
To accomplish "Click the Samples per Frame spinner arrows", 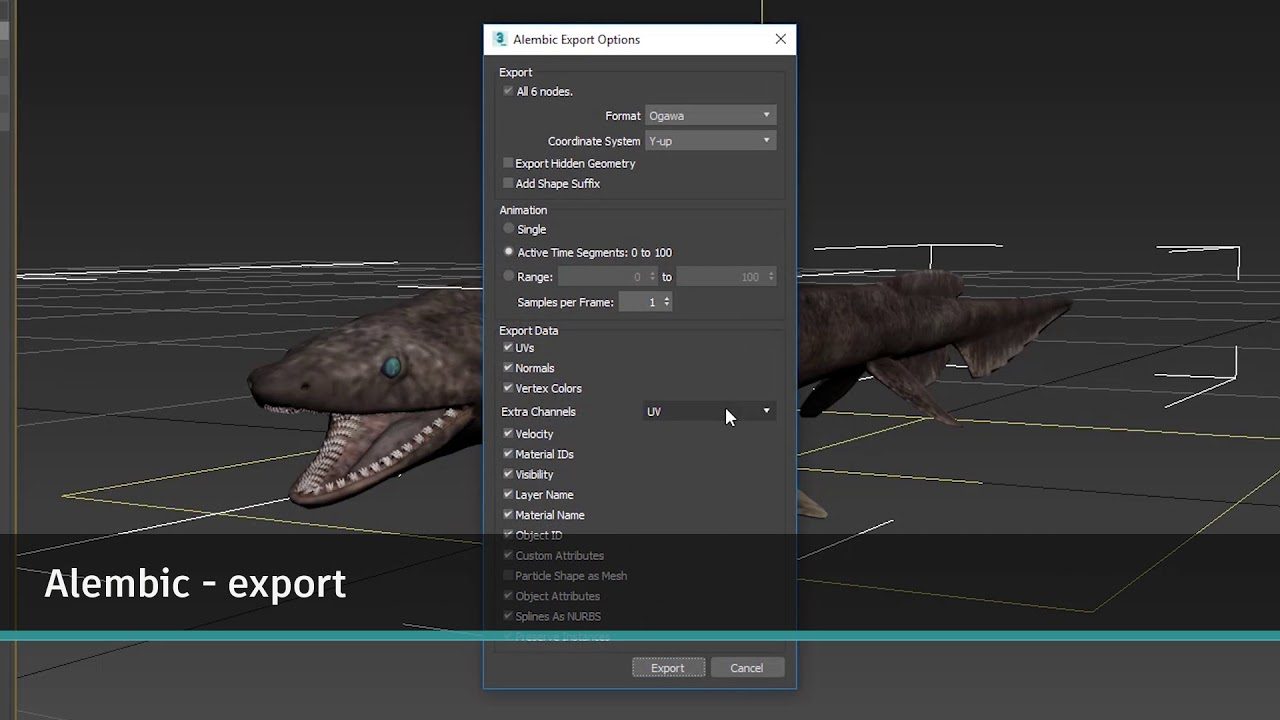I will [667, 302].
